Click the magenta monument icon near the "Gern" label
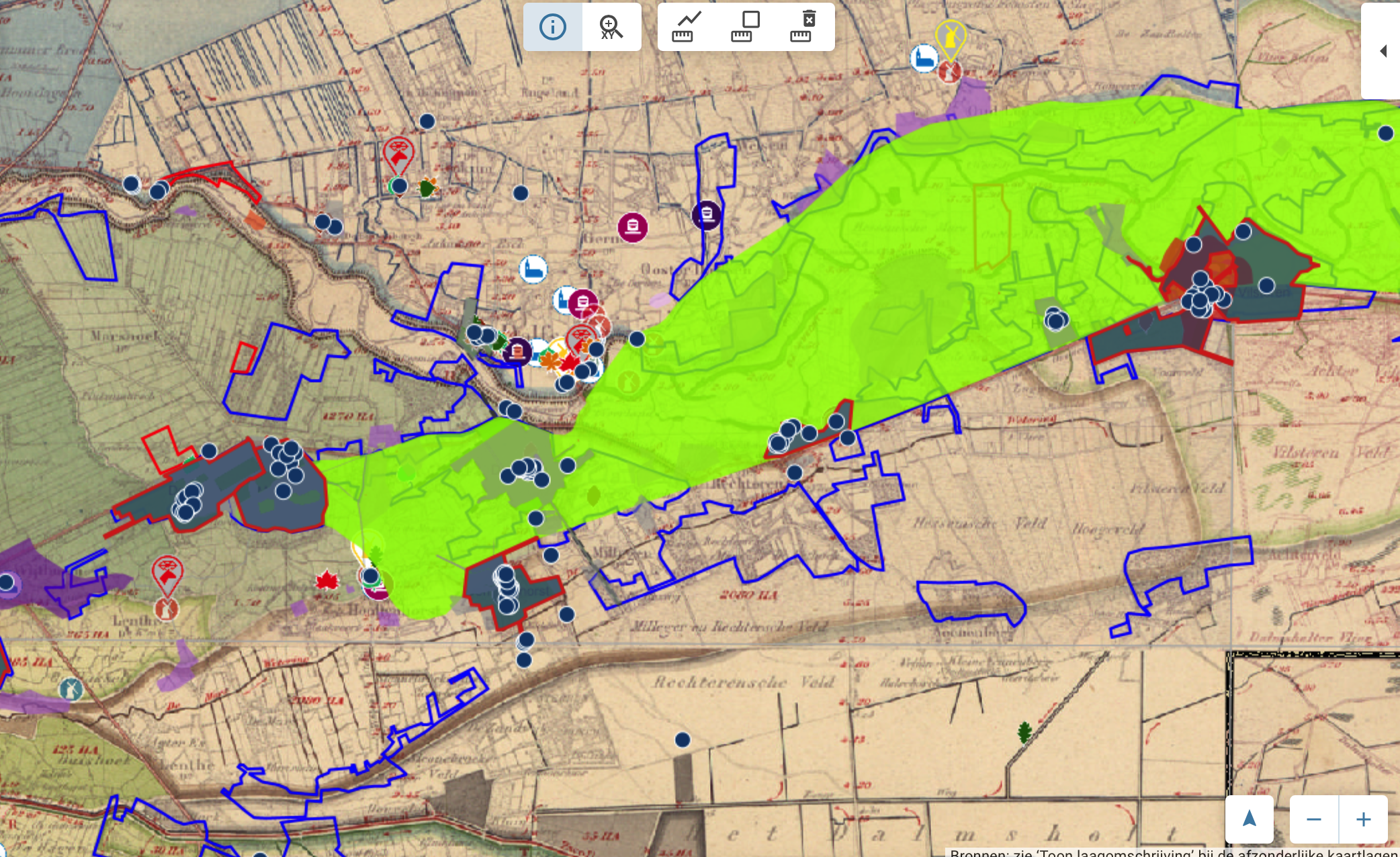This screenshot has width=1400, height=857. (632, 227)
